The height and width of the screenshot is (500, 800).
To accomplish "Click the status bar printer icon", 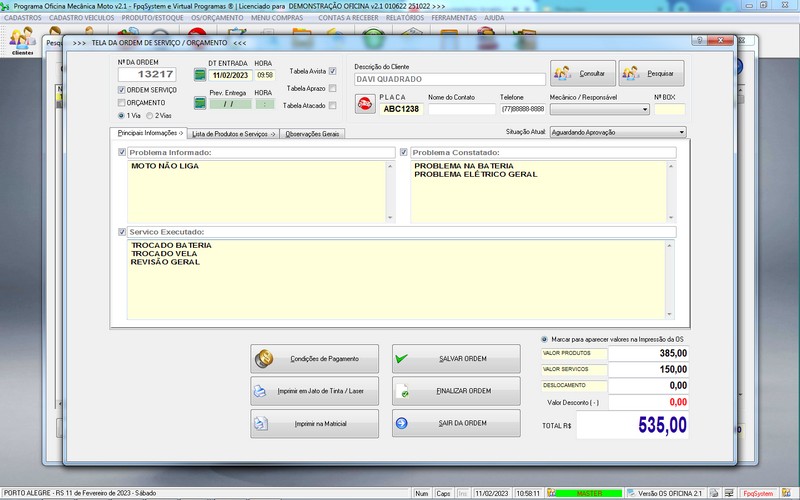I will (x=714, y=493).
